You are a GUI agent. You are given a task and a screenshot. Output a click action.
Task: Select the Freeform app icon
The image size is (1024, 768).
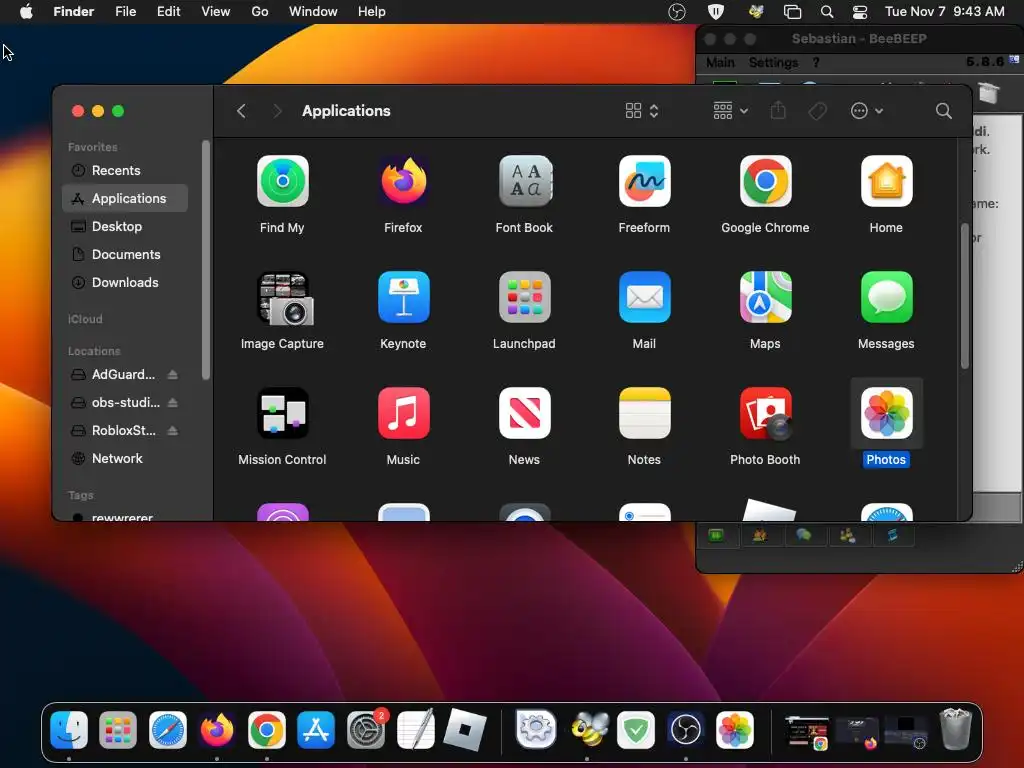[645, 182]
